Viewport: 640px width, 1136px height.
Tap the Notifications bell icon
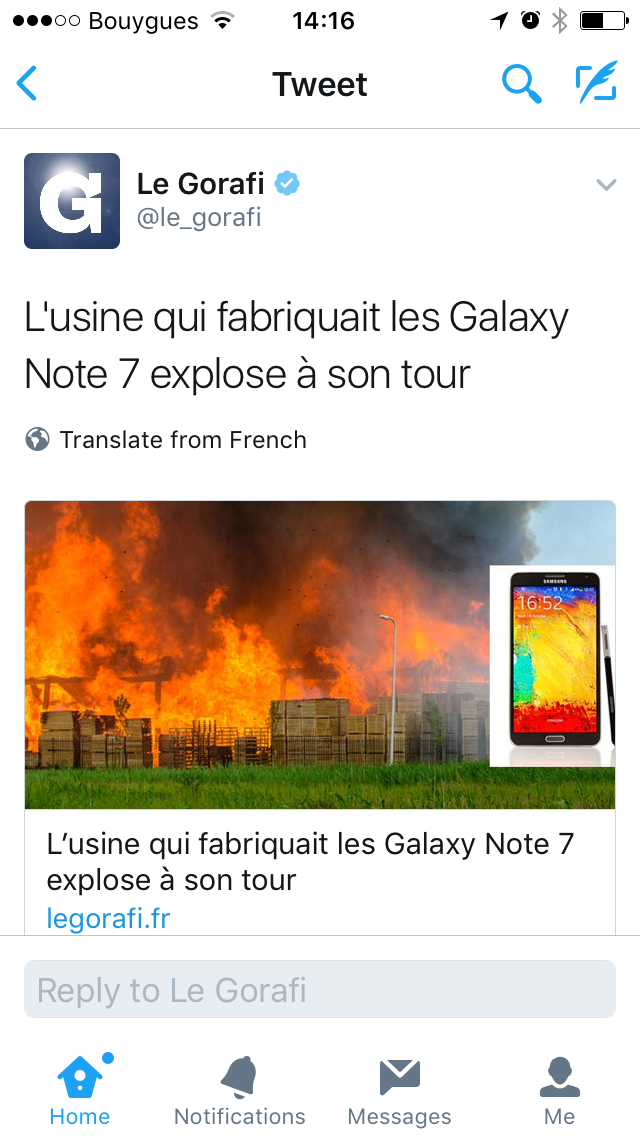pyautogui.click(x=239, y=1077)
